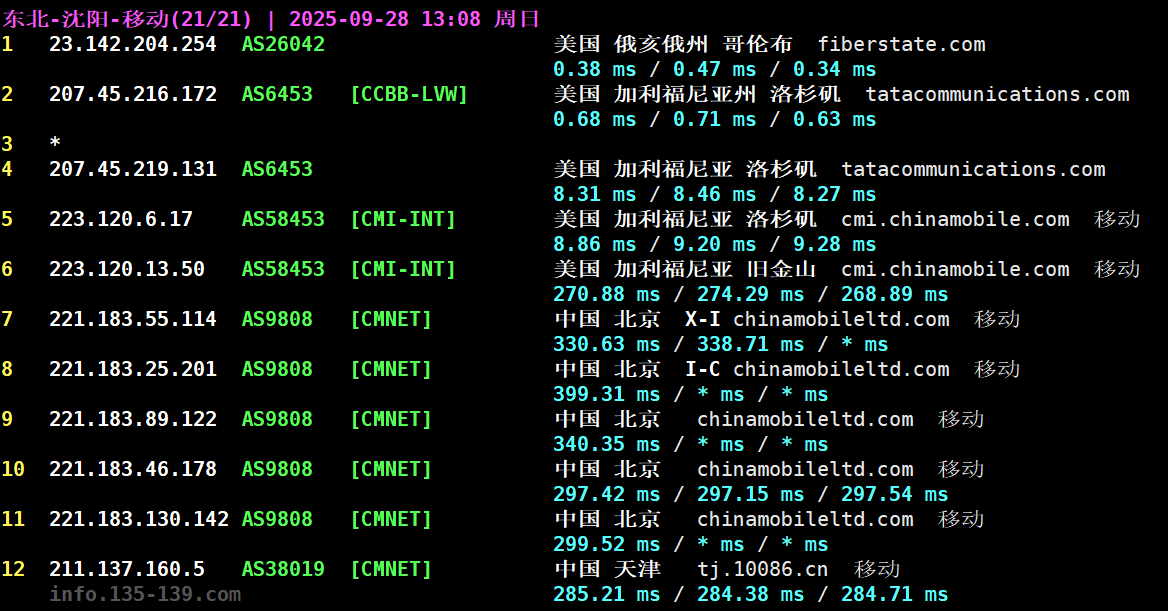Select IP address 207.45.216.172
Screen dimensions: 1168x611
click(x=132, y=95)
